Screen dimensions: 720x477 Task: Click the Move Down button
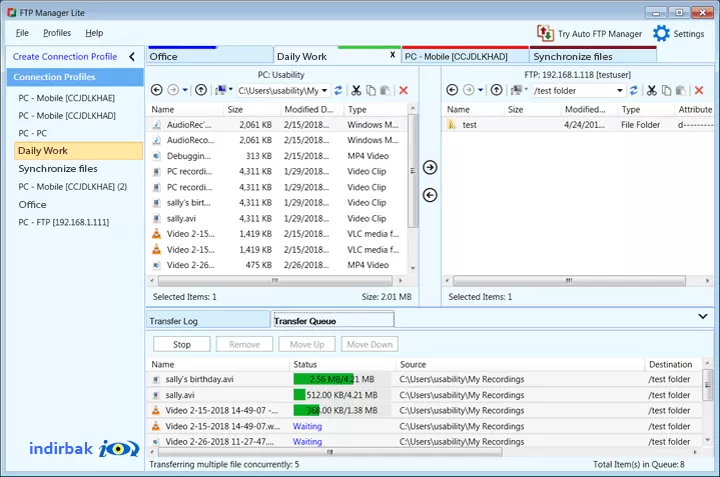pyautogui.click(x=370, y=344)
